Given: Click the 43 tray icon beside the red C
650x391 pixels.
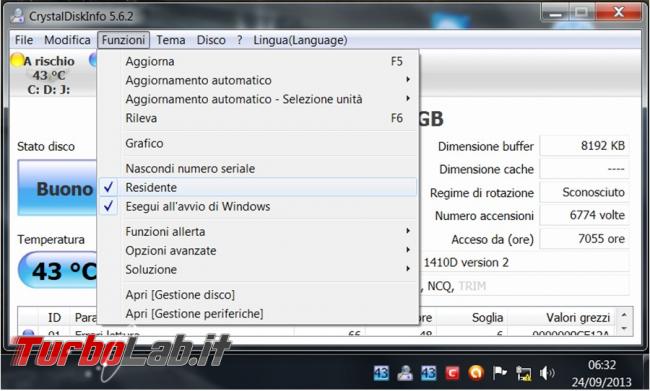Looking at the screenshot, I should pyautogui.click(x=429, y=373).
